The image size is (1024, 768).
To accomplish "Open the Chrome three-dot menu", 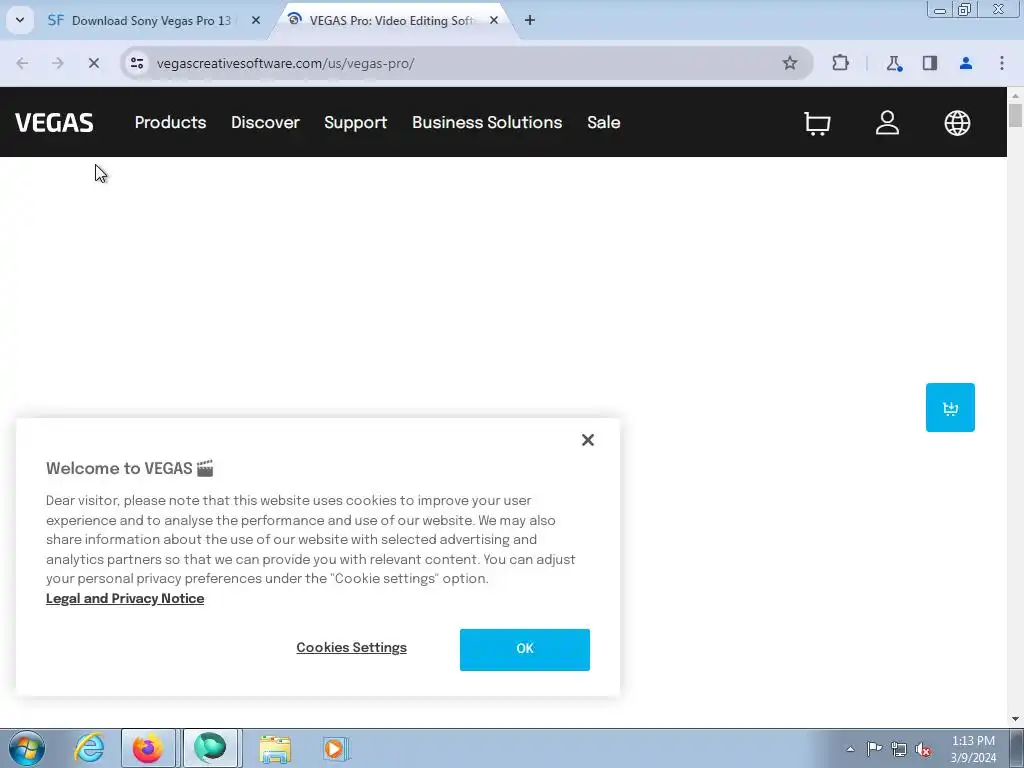I will click(1002, 63).
